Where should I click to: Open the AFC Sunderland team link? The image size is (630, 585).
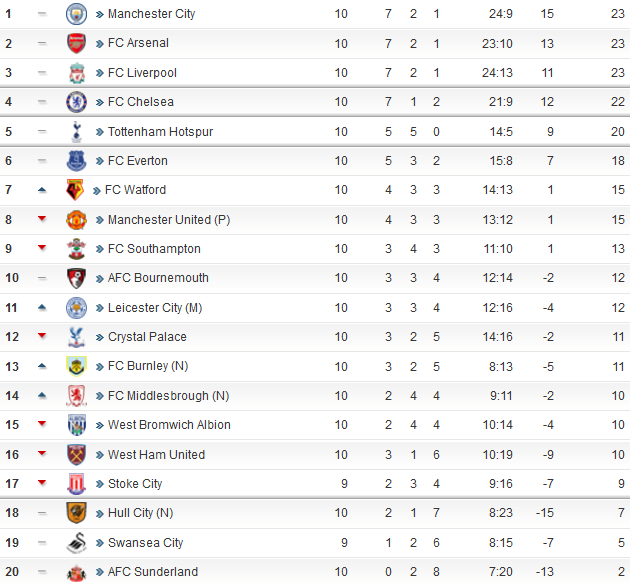[x=153, y=572]
